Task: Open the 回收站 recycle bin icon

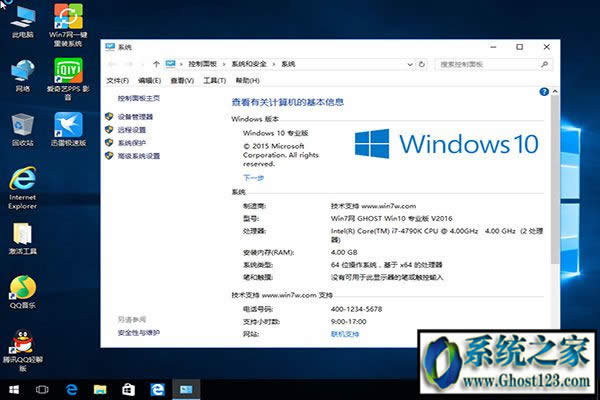Action: click(x=21, y=126)
